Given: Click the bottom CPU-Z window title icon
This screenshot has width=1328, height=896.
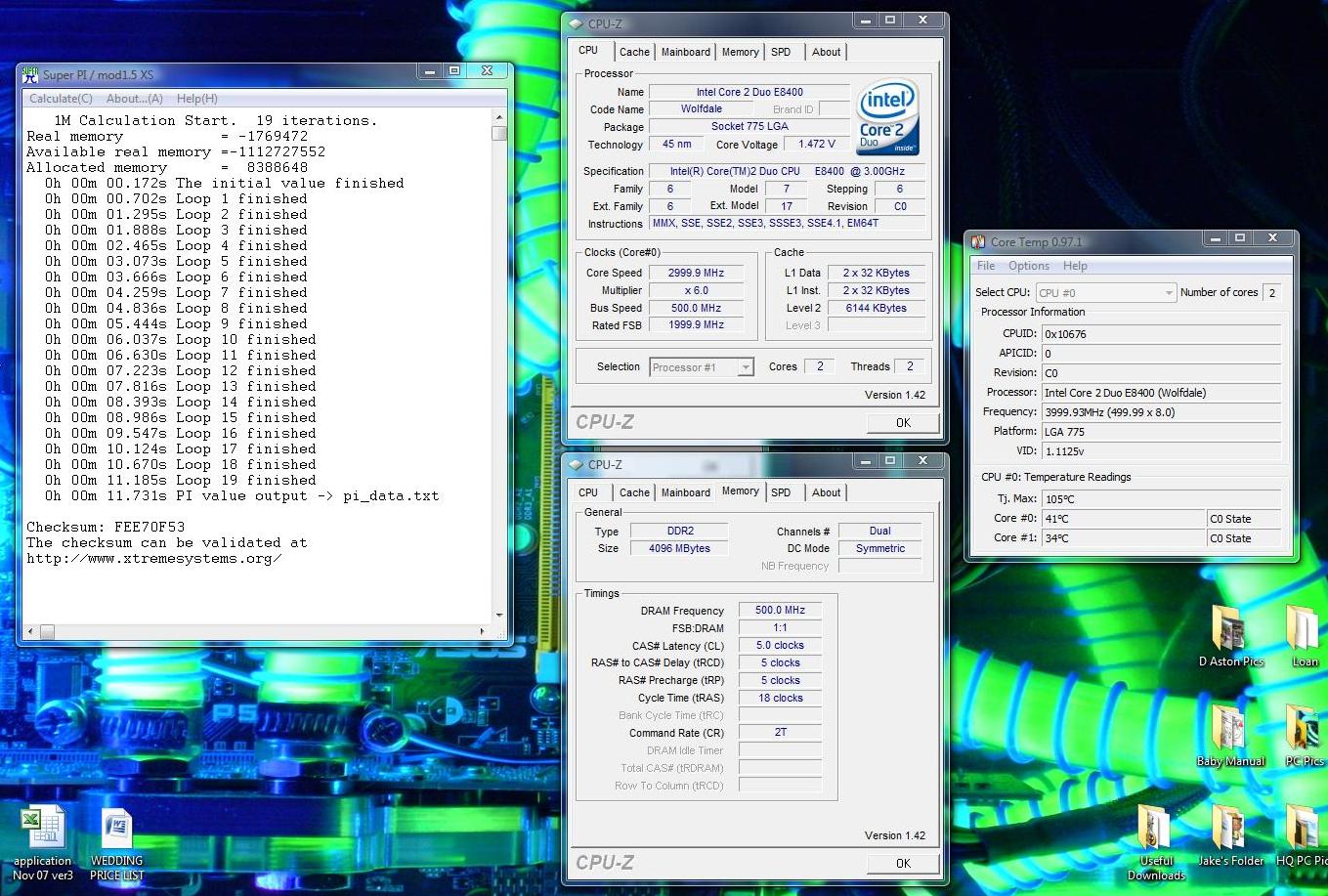Looking at the screenshot, I should (x=575, y=464).
